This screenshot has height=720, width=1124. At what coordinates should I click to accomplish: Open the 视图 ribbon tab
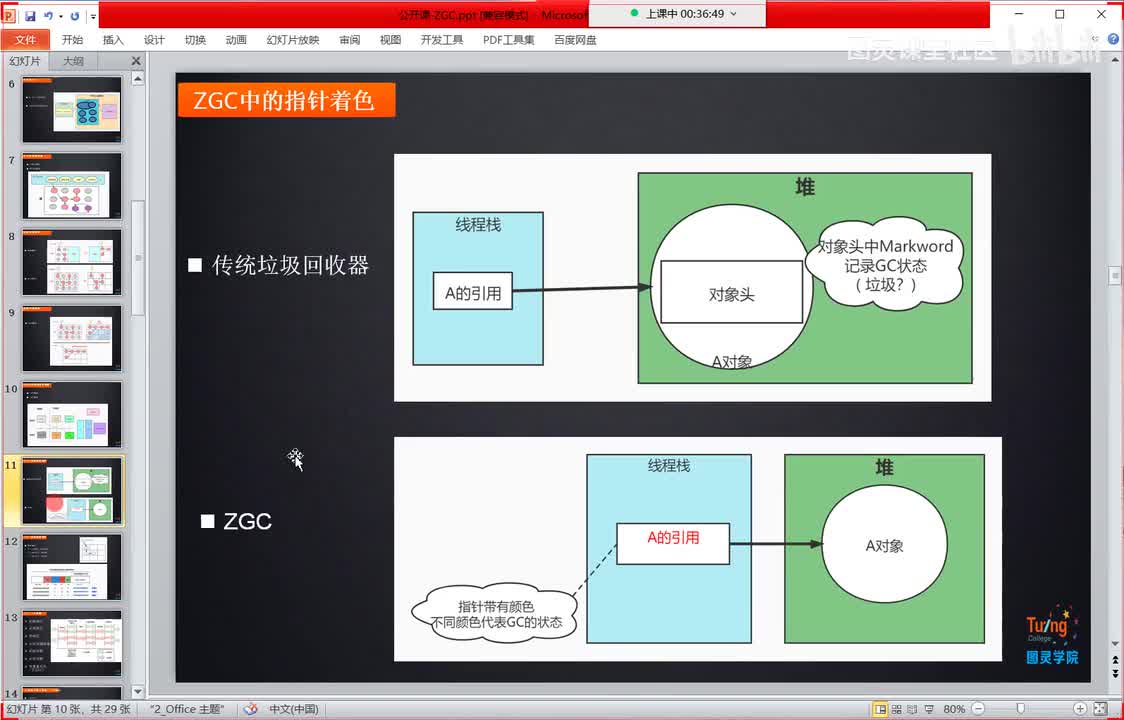[391, 40]
